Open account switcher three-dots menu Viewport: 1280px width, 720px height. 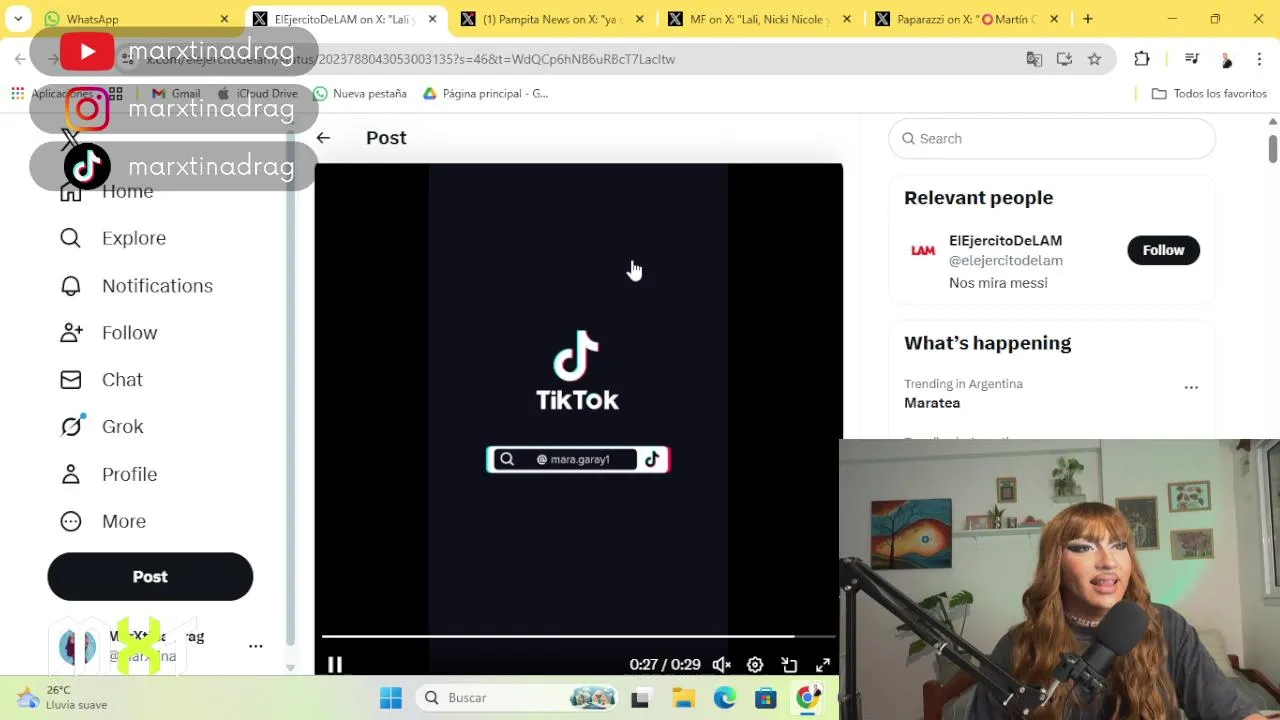coord(256,646)
